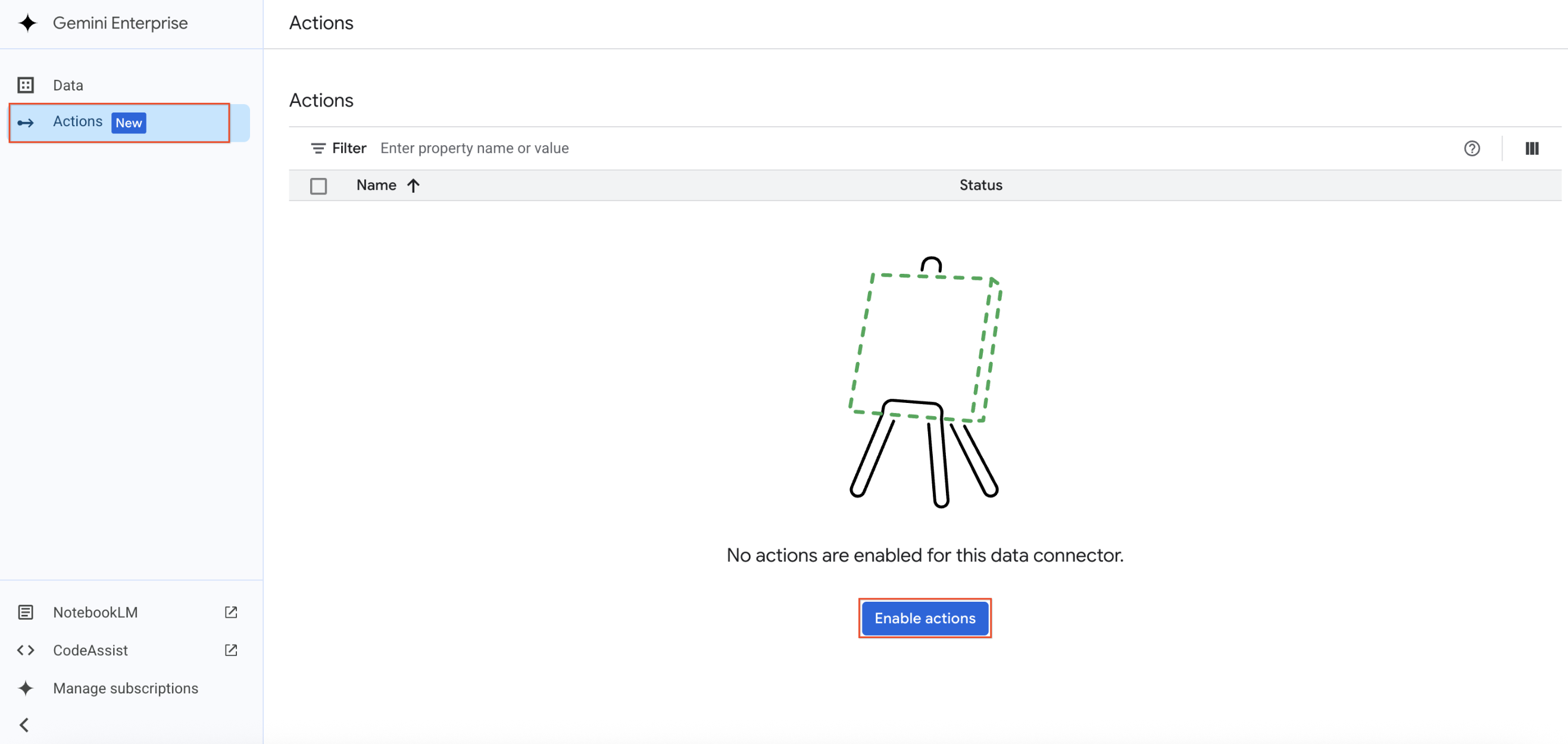The width and height of the screenshot is (1568, 744).
Task: Click NotebookLM external link icon
Action: pos(231,612)
